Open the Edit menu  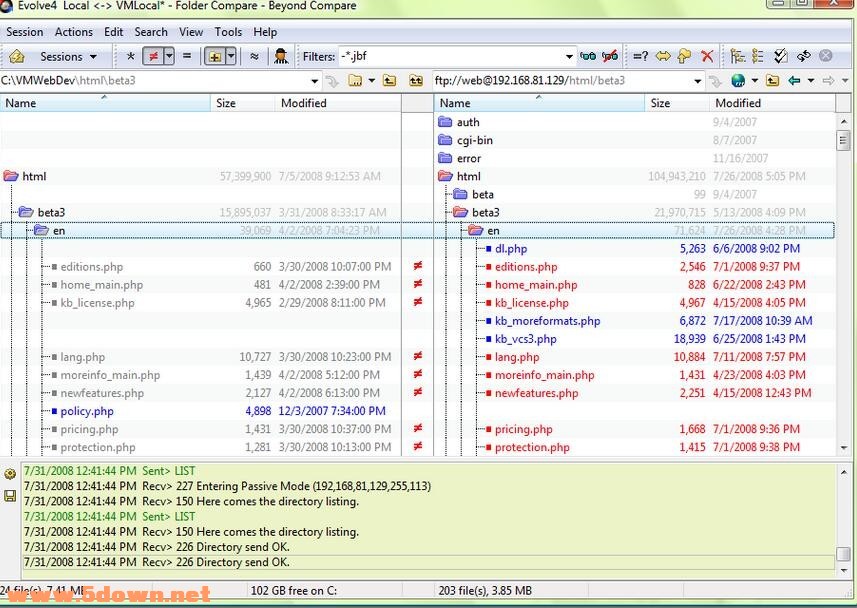114,32
